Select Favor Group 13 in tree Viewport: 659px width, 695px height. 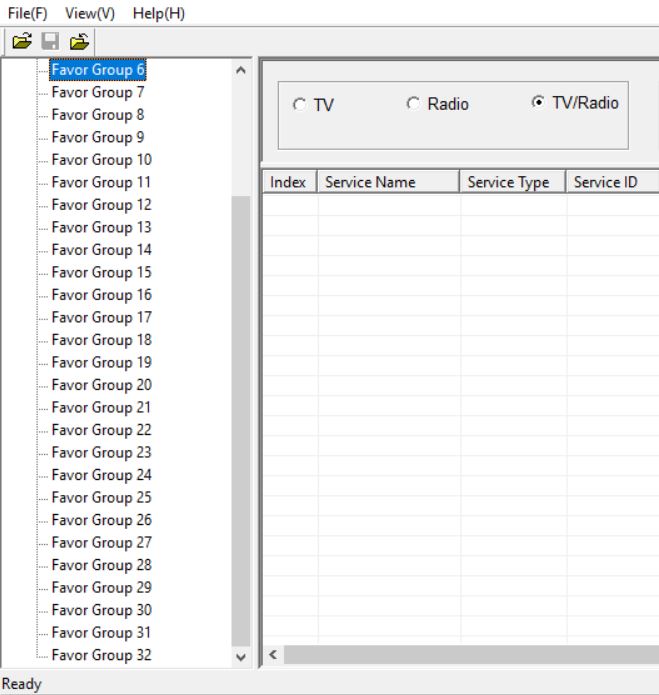101,227
